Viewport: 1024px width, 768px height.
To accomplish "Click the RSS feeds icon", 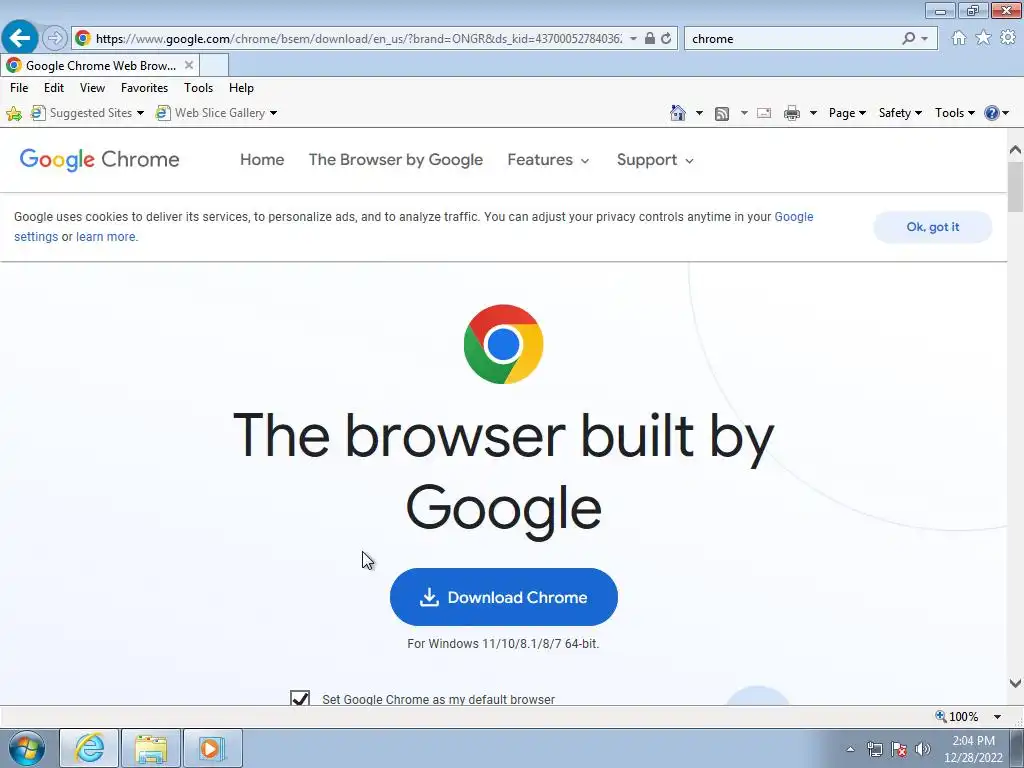I will [x=722, y=114].
